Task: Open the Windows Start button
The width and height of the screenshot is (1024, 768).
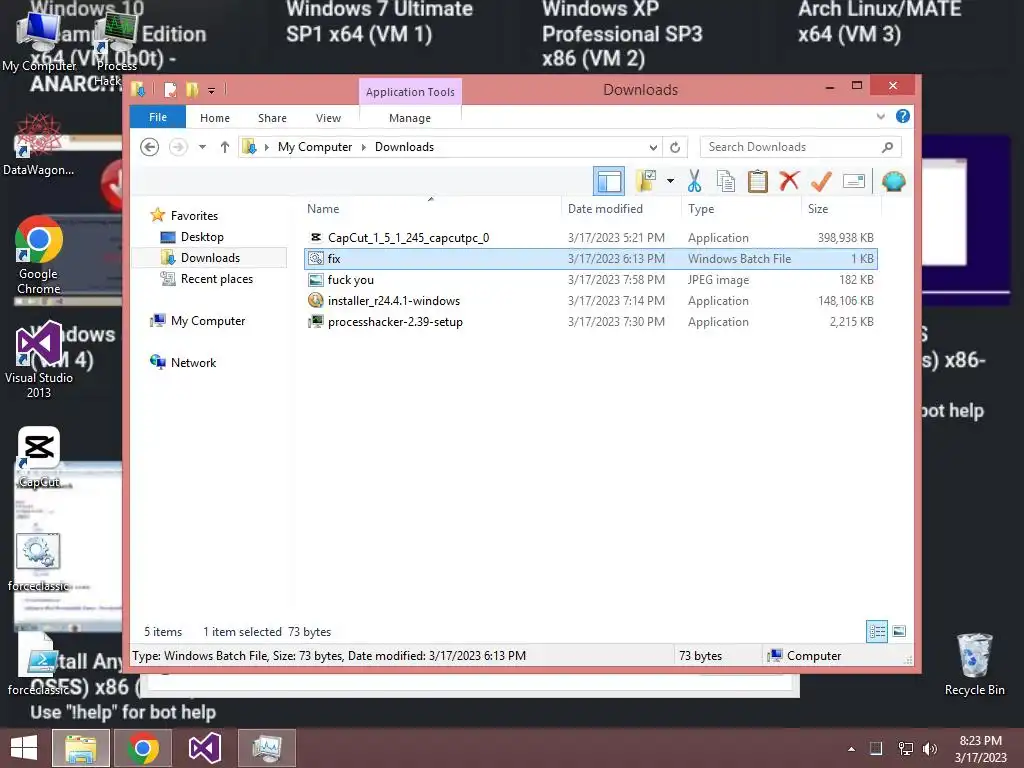Action: pos(24,748)
